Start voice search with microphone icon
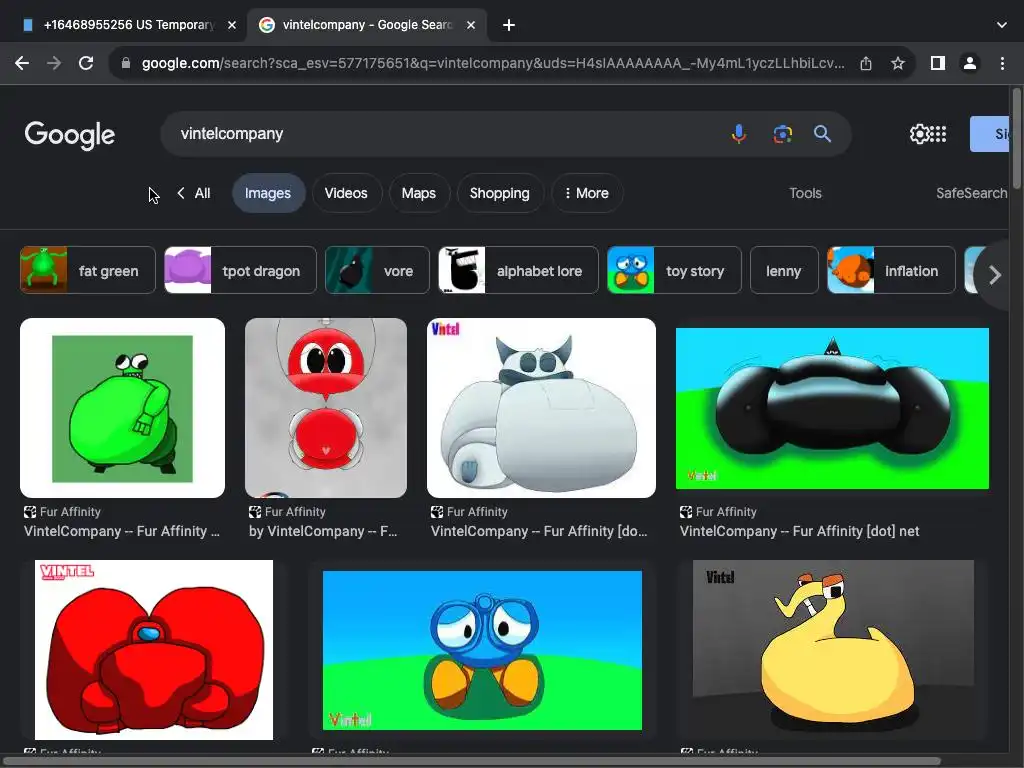1024x768 pixels. [739, 134]
